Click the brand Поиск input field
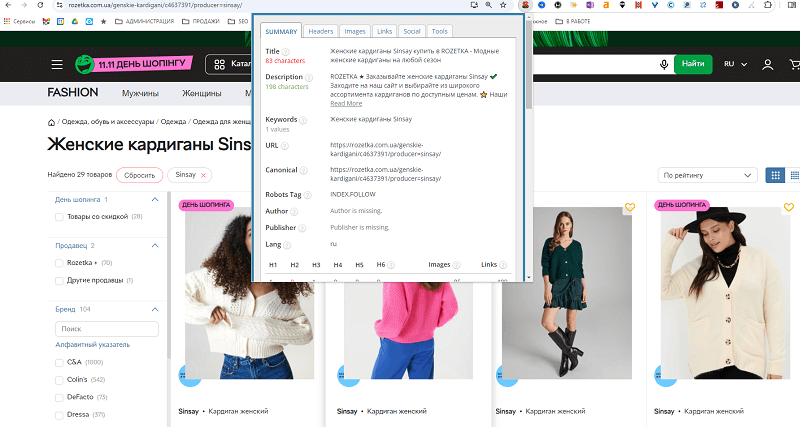800x427 pixels. [107, 329]
